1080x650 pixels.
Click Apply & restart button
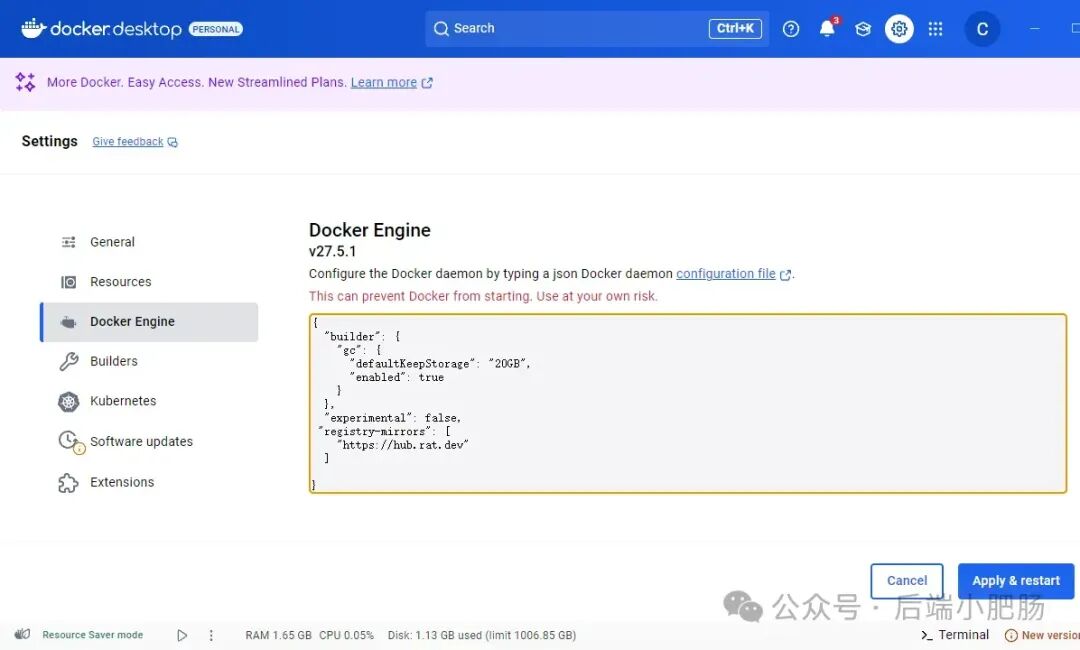point(1015,580)
